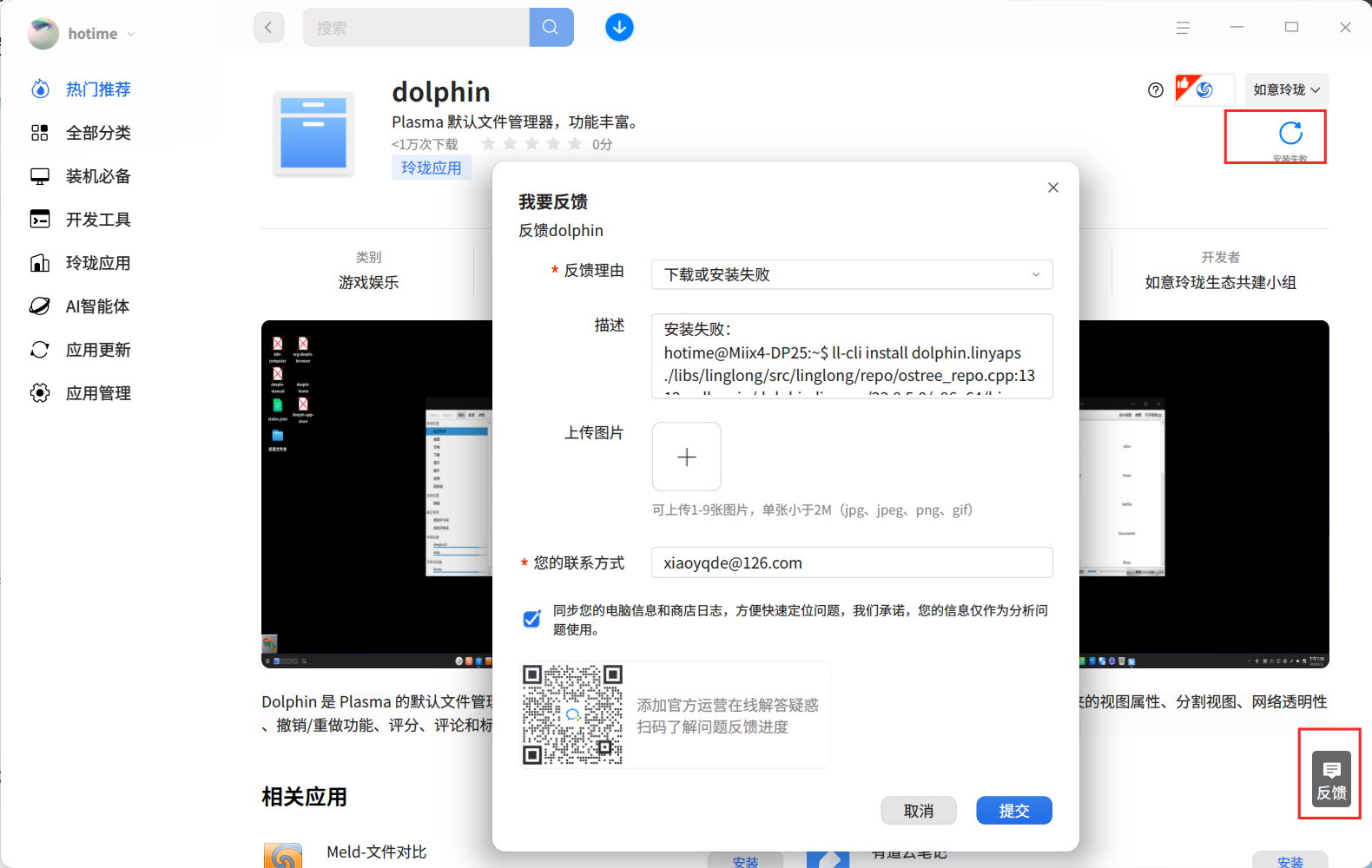Click into the 搜索 search box

pyautogui.click(x=416, y=28)
